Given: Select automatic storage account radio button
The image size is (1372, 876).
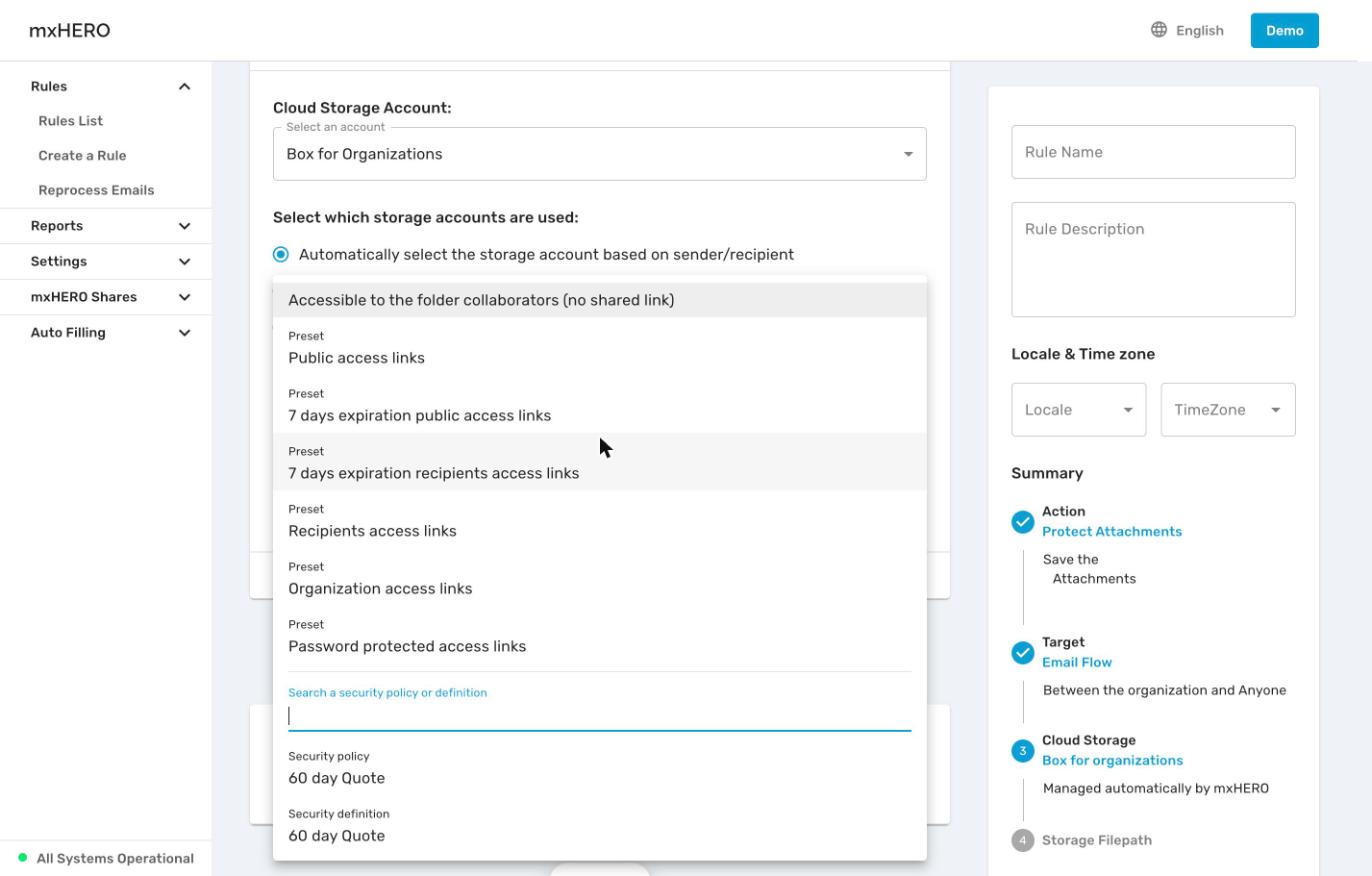Looking at the screenshot, I should tap(281, 255).
